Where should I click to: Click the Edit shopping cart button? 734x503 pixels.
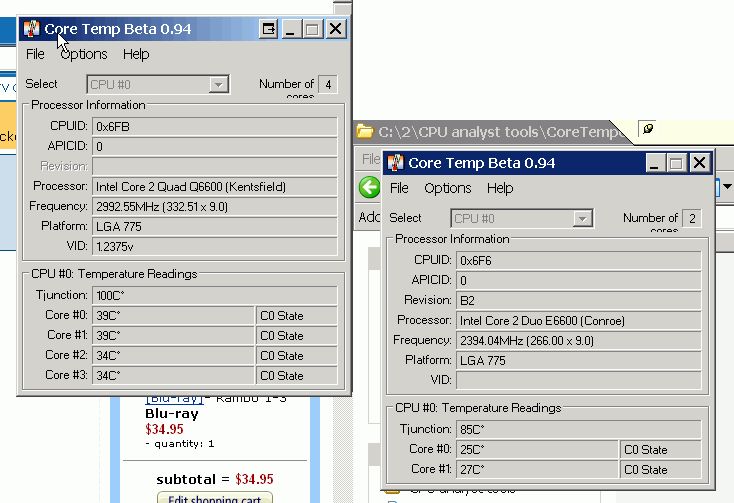215,498
